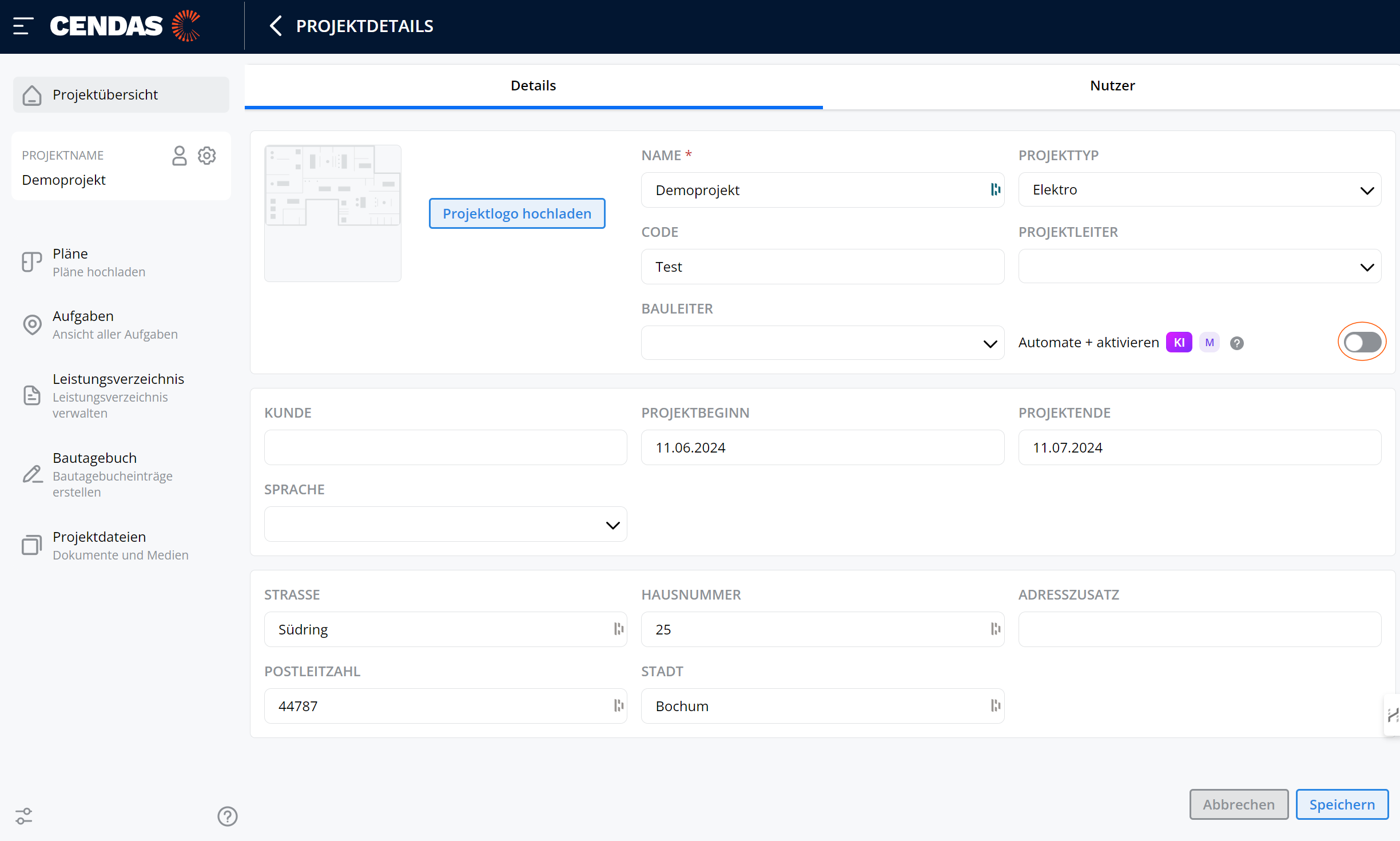The image size is (1400, 841).
Task: Open the help question mark in sidebar
Action: click(227, 816)
